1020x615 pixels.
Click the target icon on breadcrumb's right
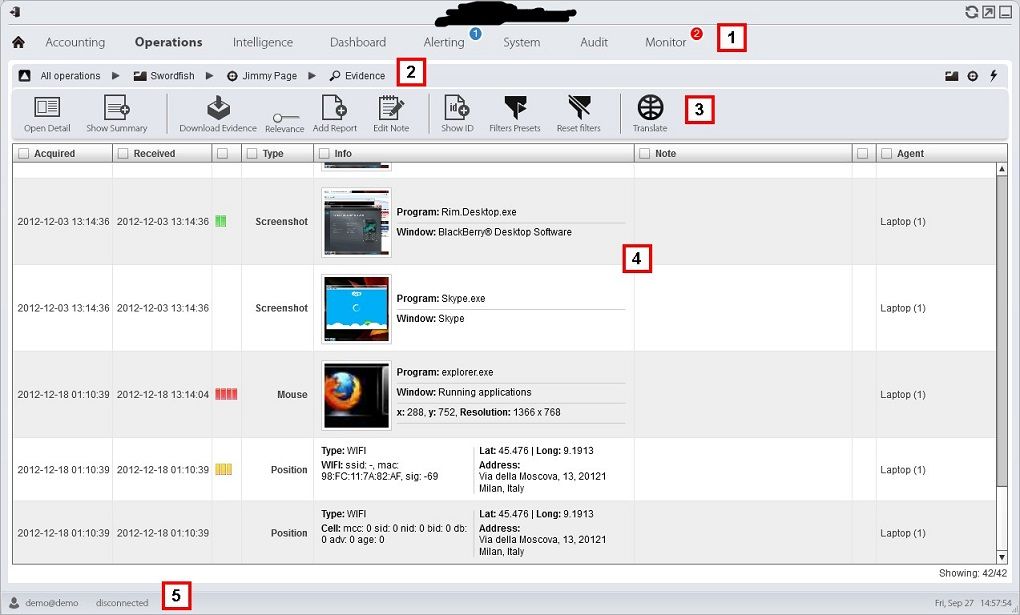(973, 76)
